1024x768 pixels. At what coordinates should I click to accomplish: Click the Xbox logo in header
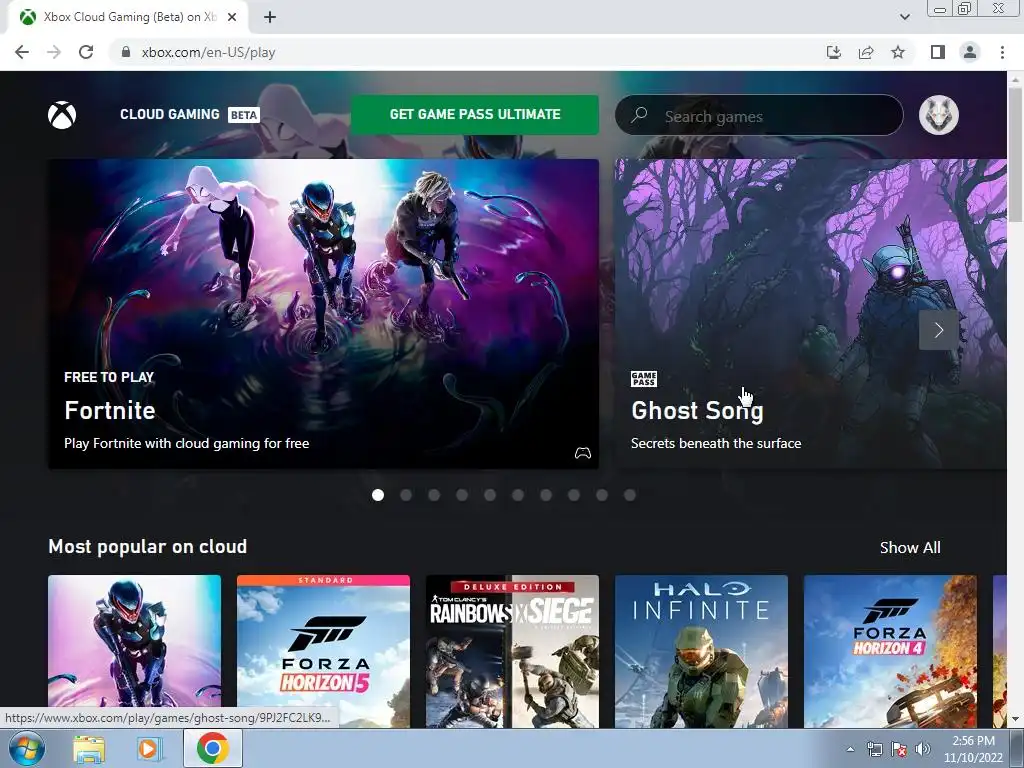[x=62, y=115]
